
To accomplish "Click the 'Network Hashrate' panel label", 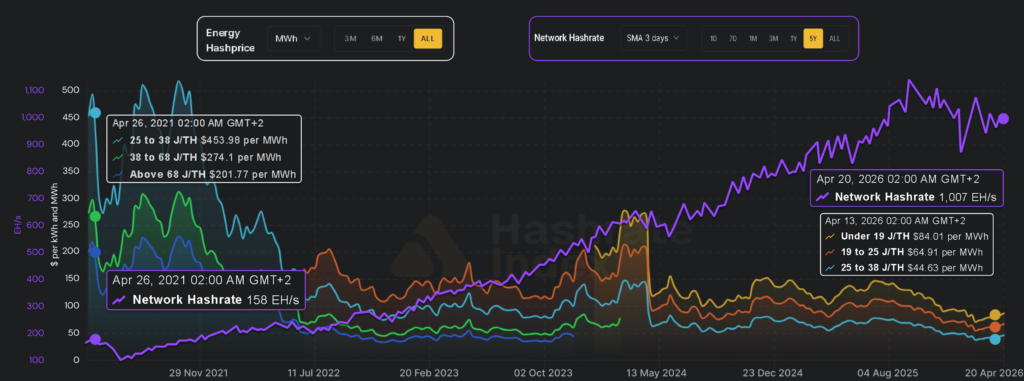I will click(x=569, y=39).
